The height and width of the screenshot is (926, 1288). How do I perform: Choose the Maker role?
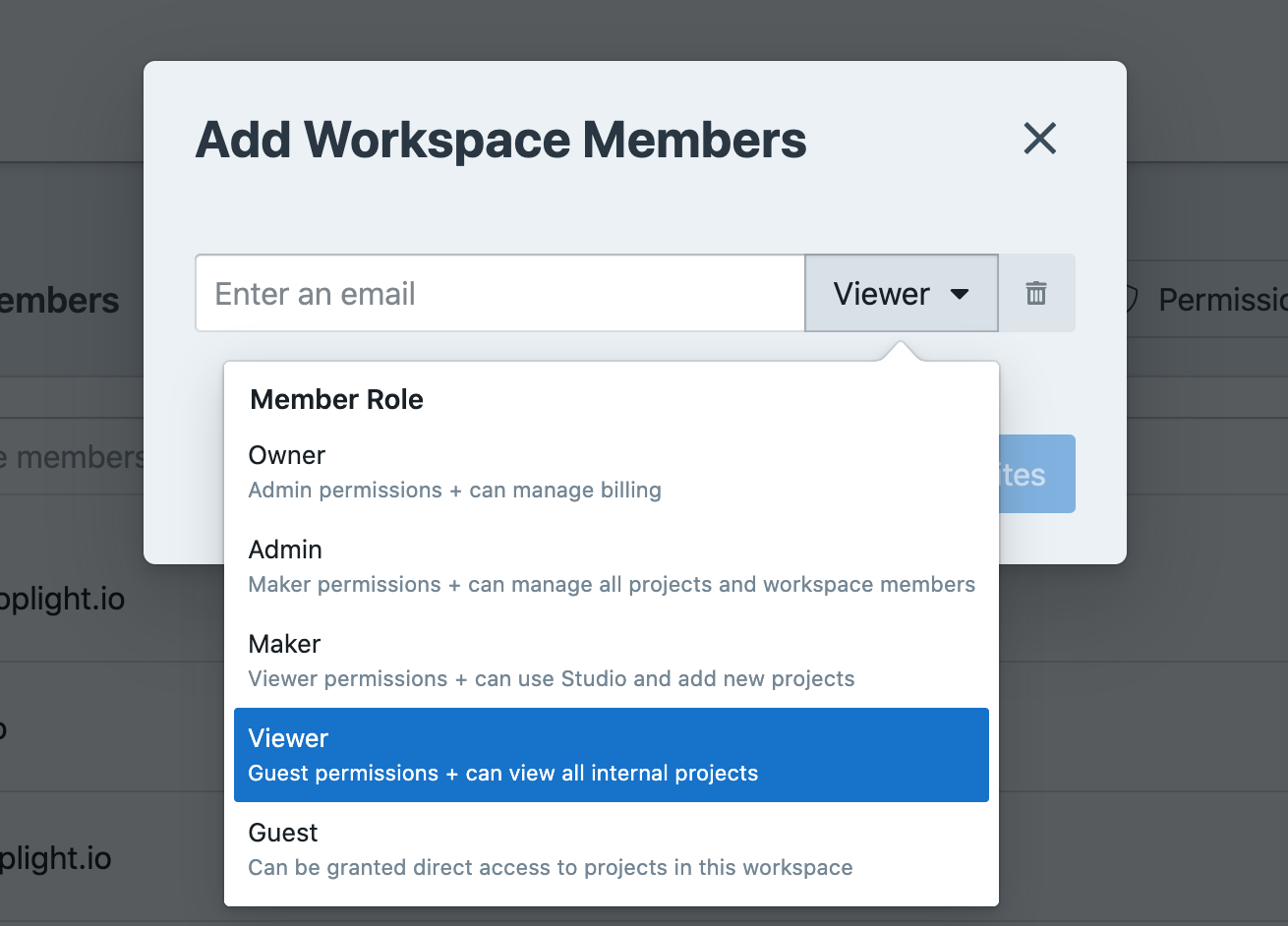tap(284, 644)
